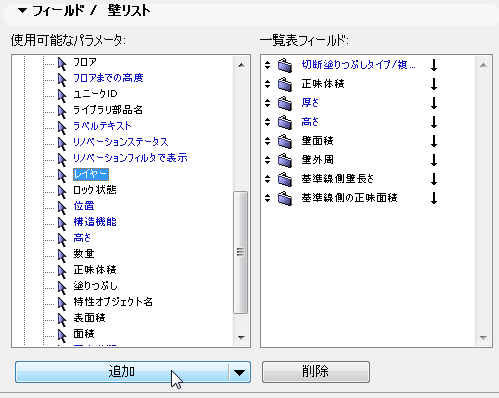Select the 切断塗りつぶしタイプ schedule field
The width and height of the screenshot is (499, 398).
(x=358, y=65)
